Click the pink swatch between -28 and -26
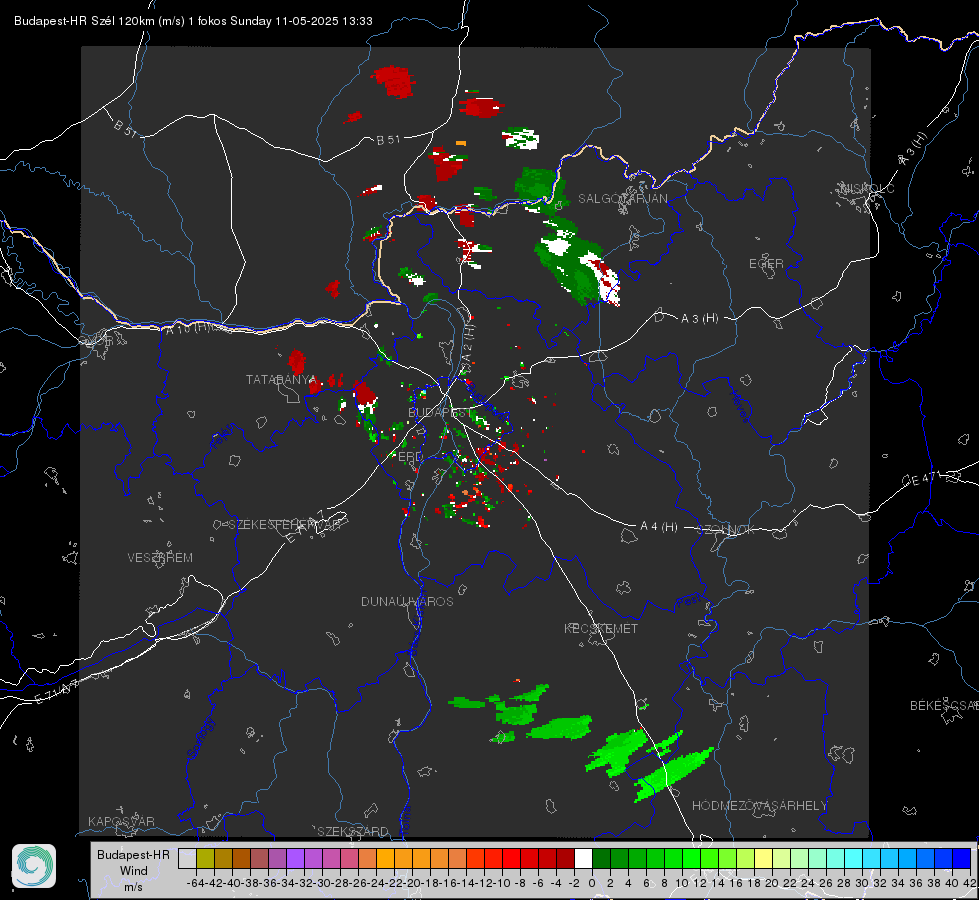This screenshot has height=900, width=979. [x=349, y=858]
